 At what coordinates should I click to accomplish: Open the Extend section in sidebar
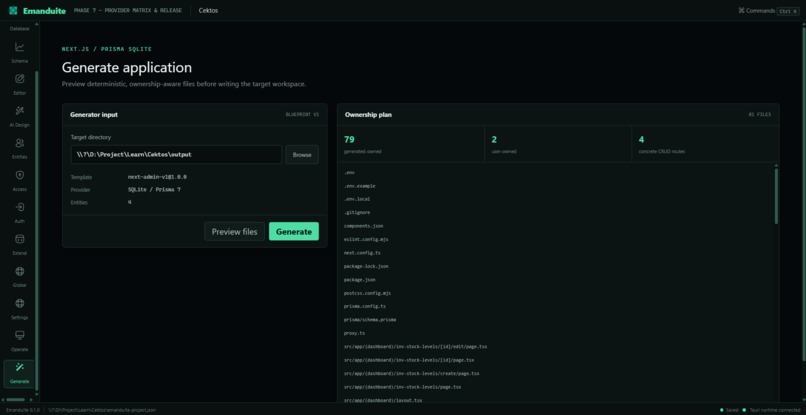pyautogui.click(x=20, y=245)
